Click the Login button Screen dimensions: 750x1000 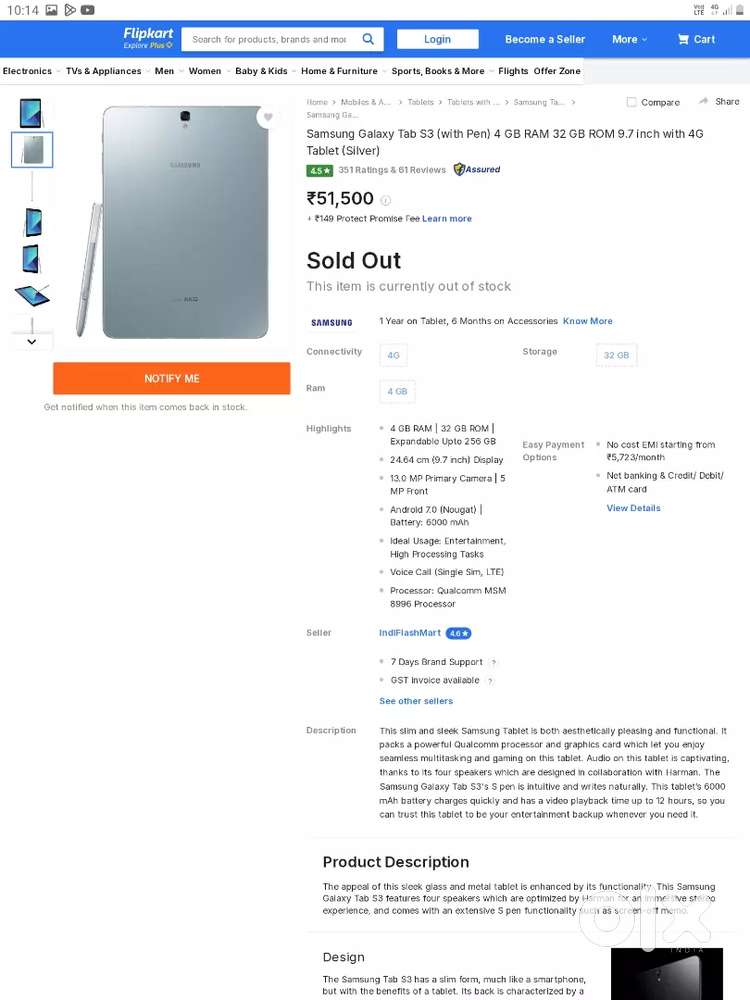coord(437,39)
